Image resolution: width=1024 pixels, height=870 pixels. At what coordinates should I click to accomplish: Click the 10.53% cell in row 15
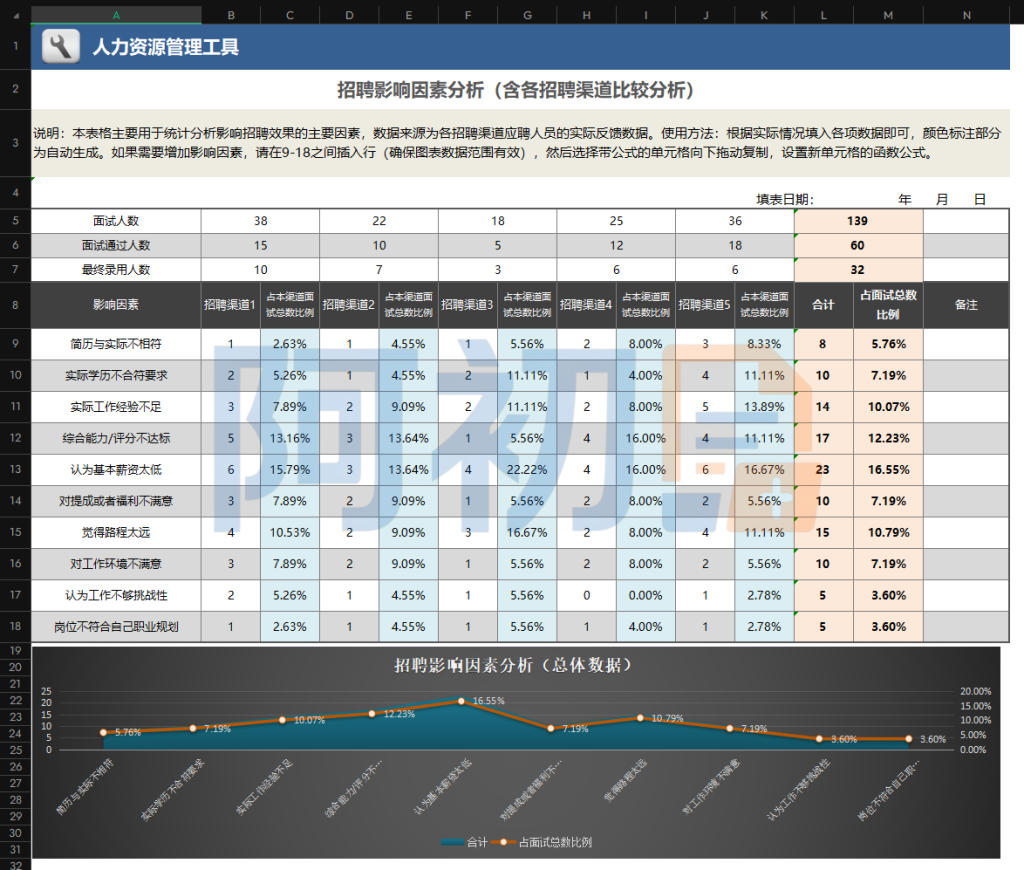(290, 532)
